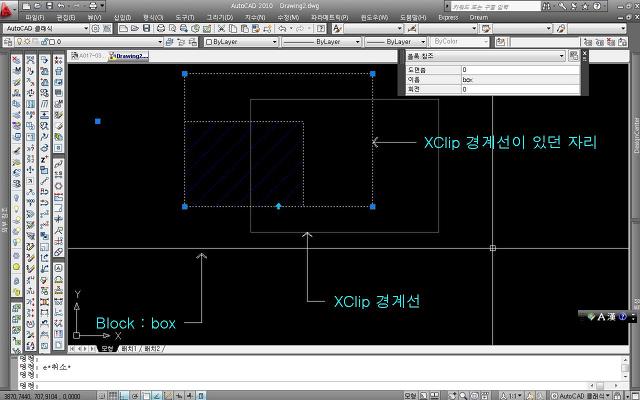Open the annotation scale 1:1 dropdown

tap(512, 396)
